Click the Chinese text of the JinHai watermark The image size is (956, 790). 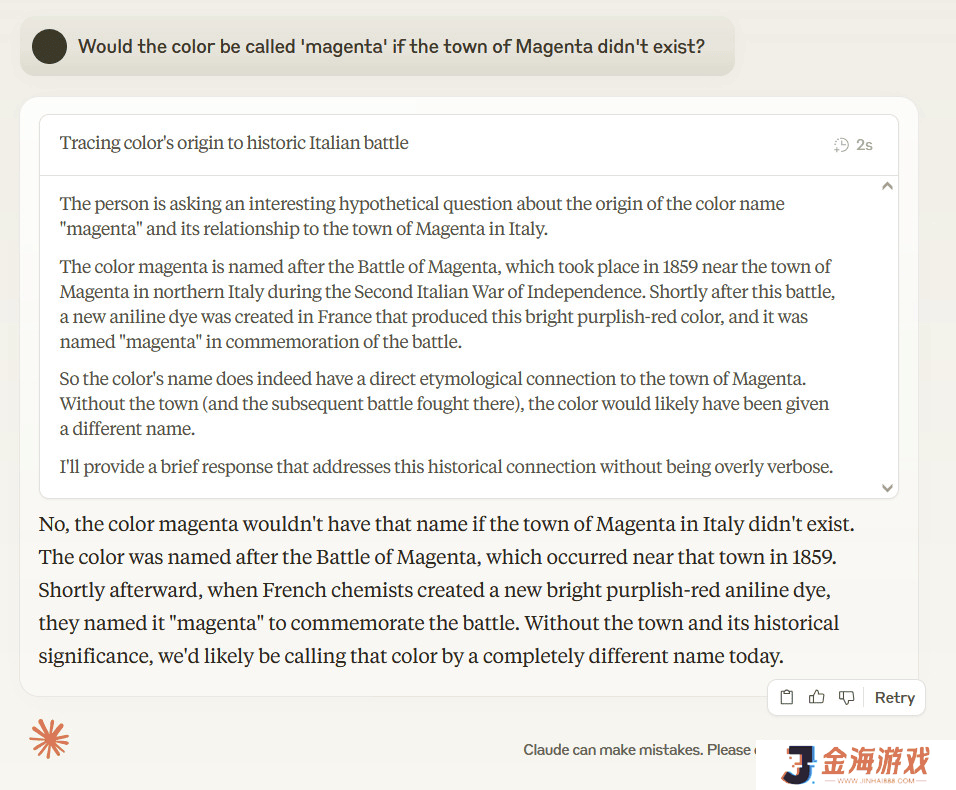(876, 761)
